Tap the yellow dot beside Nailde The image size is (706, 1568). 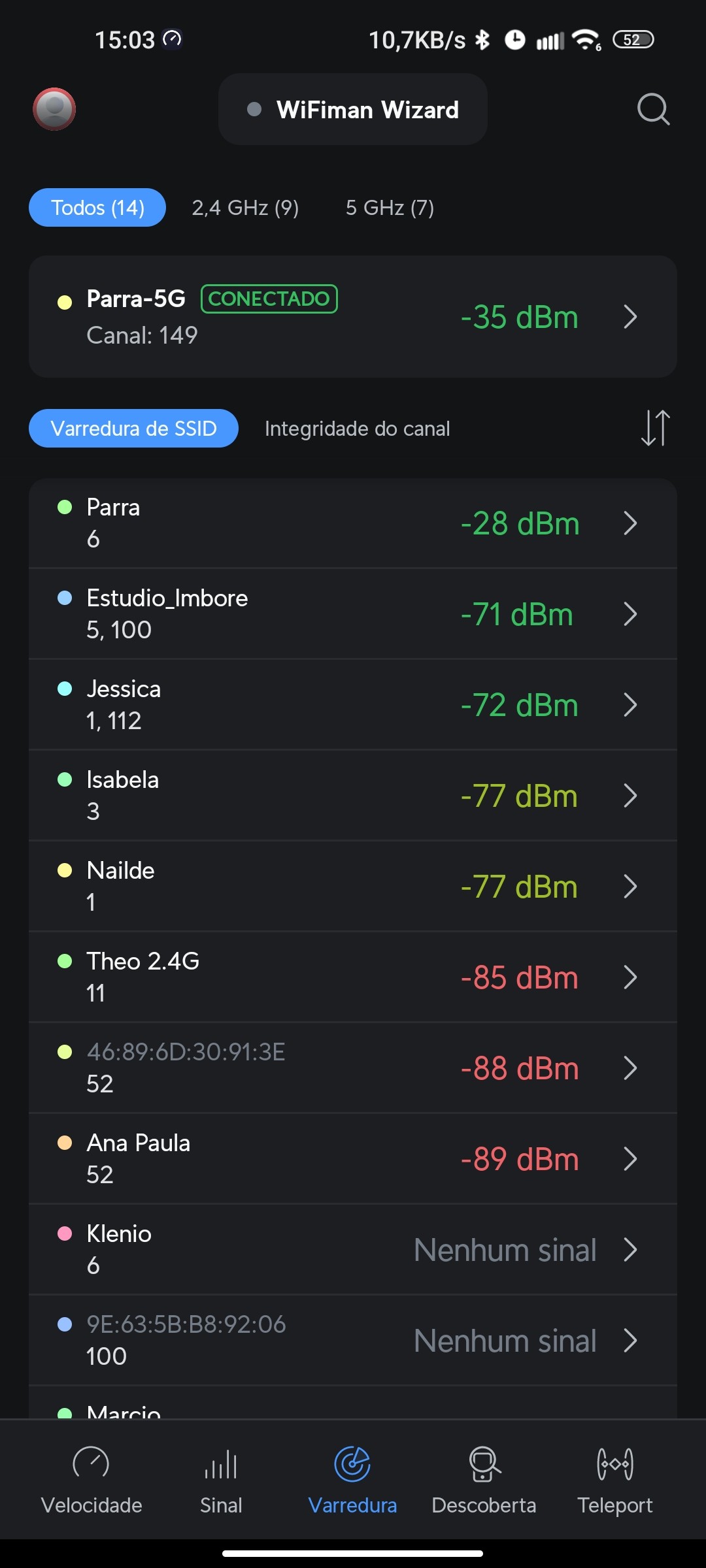65,870
